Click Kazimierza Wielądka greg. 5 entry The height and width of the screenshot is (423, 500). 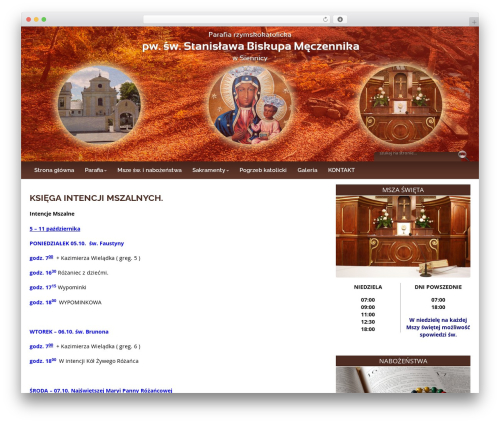[85, 258]
